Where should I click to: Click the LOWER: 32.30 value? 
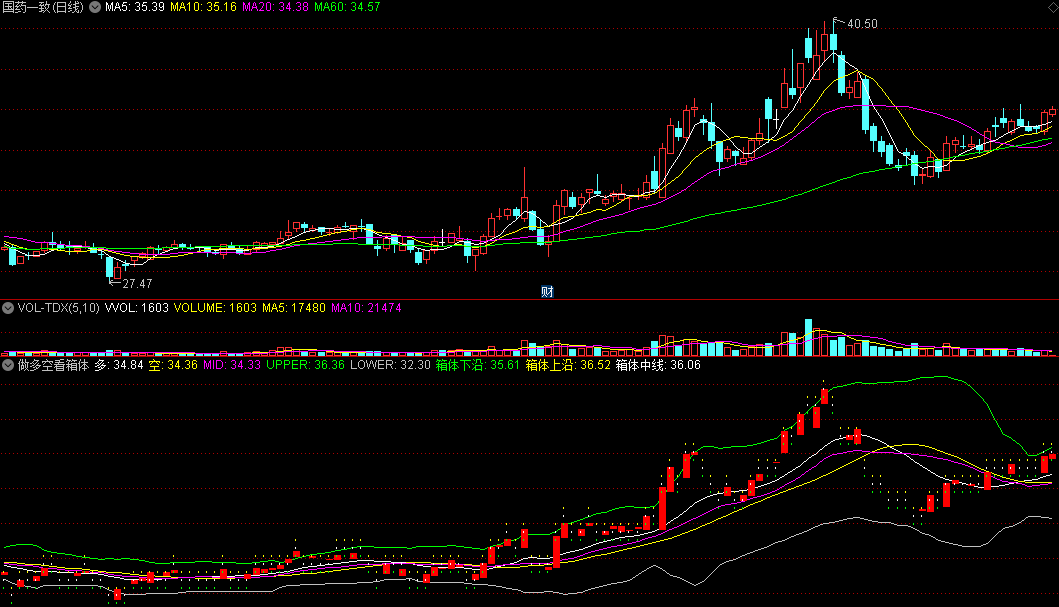click(390, 365)
